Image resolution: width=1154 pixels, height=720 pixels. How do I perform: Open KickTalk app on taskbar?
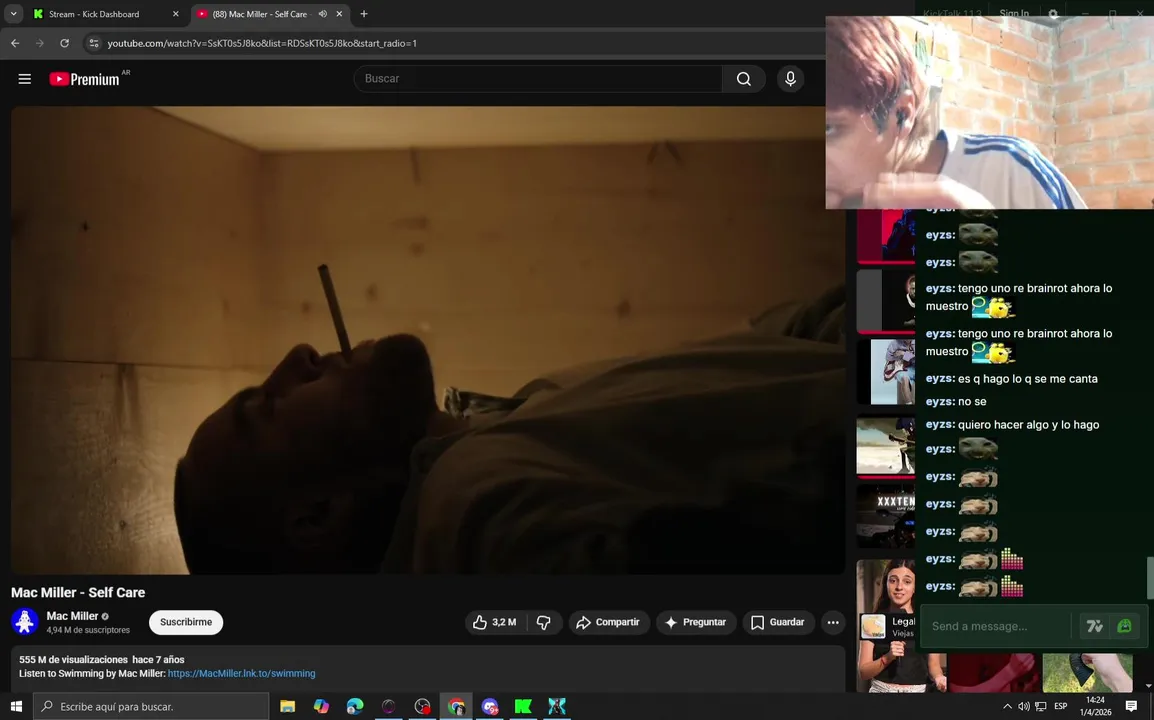click(557, 706)
